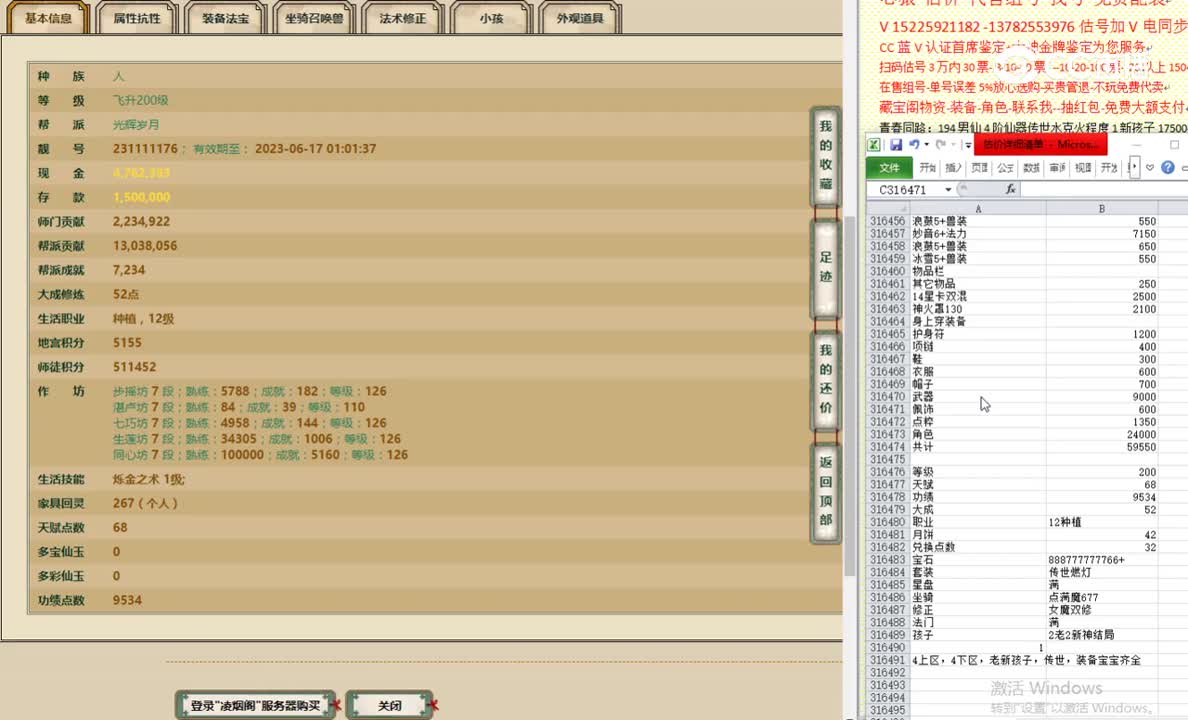Select cell 护身符 in row 316465
The height and width of the screenshot is (720, 1188).
(978, 333)
